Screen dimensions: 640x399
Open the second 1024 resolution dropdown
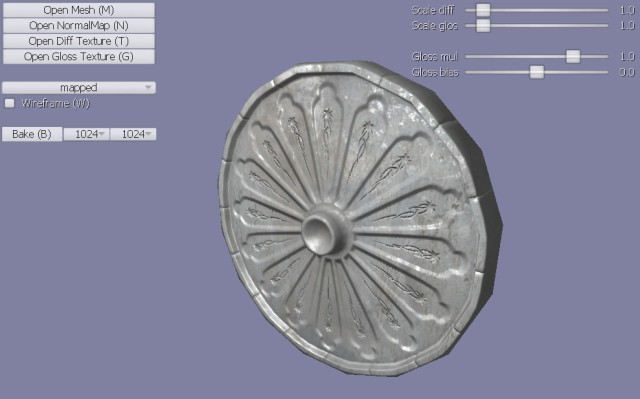tap(133, 134)
